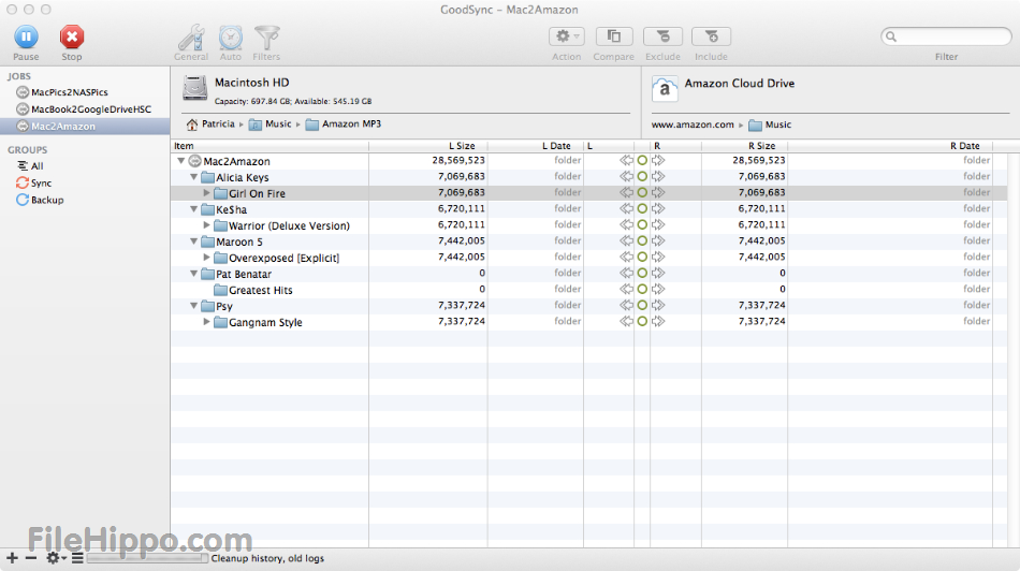Image resolution: width=1020 pixels, height=571 pixels.
Task: Click green circle for Gangnam Style row
Action: tap(642, 321)
